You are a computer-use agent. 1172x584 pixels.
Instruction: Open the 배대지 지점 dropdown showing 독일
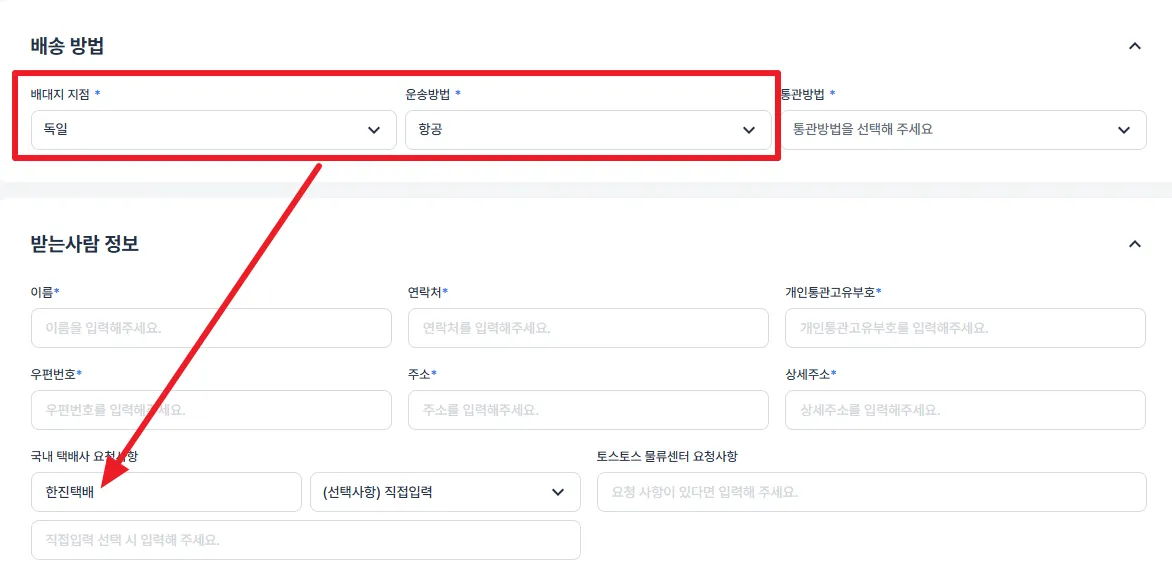point(214,130)
